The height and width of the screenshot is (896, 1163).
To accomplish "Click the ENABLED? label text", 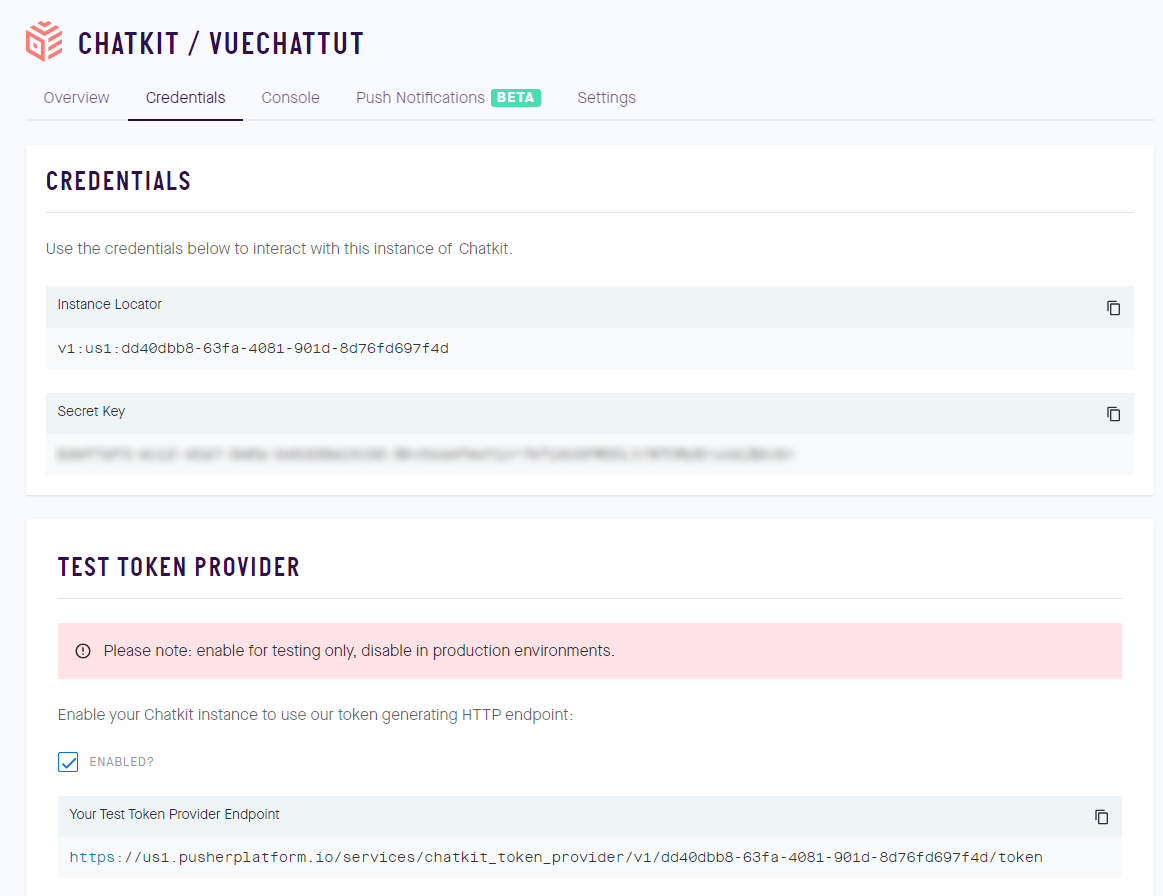I will coord(122,762).
